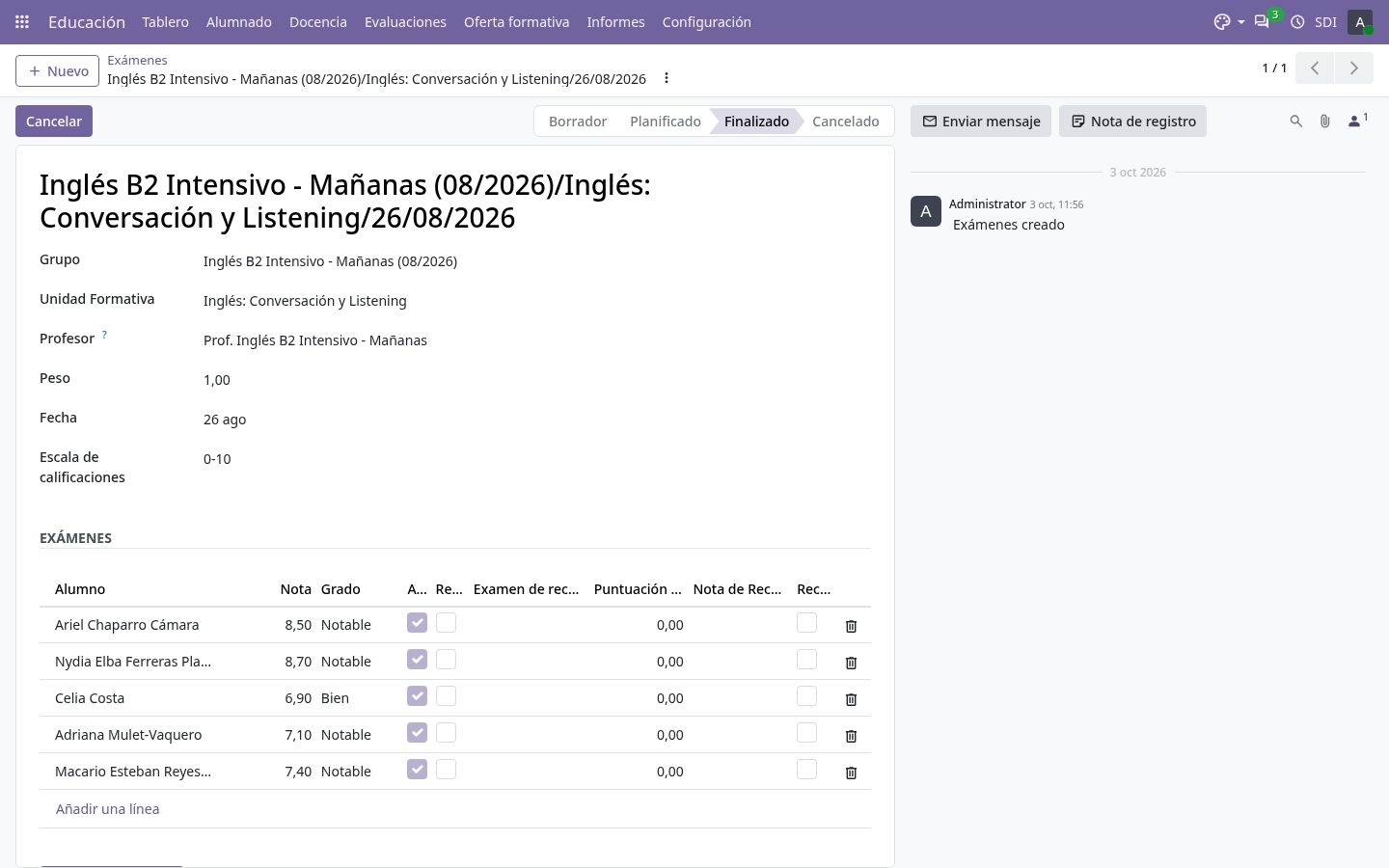Open the conversations messages icon

pos(1262,21)
